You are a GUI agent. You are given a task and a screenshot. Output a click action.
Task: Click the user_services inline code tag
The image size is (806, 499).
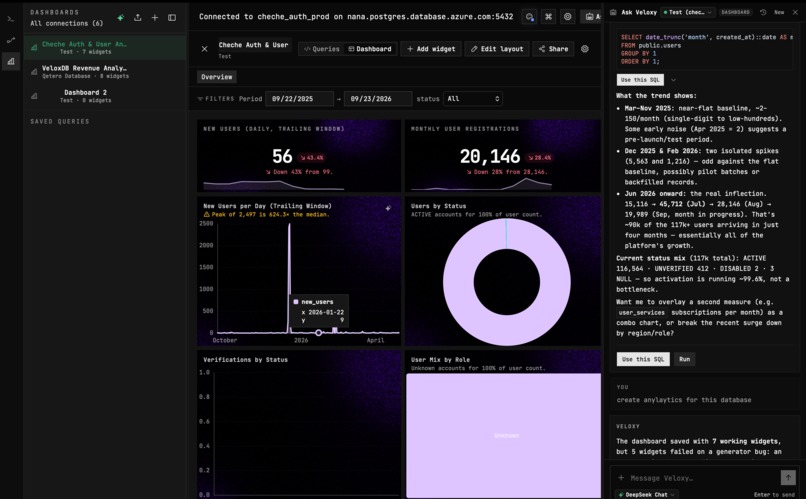pyautogui.click(x=642, y=312)
